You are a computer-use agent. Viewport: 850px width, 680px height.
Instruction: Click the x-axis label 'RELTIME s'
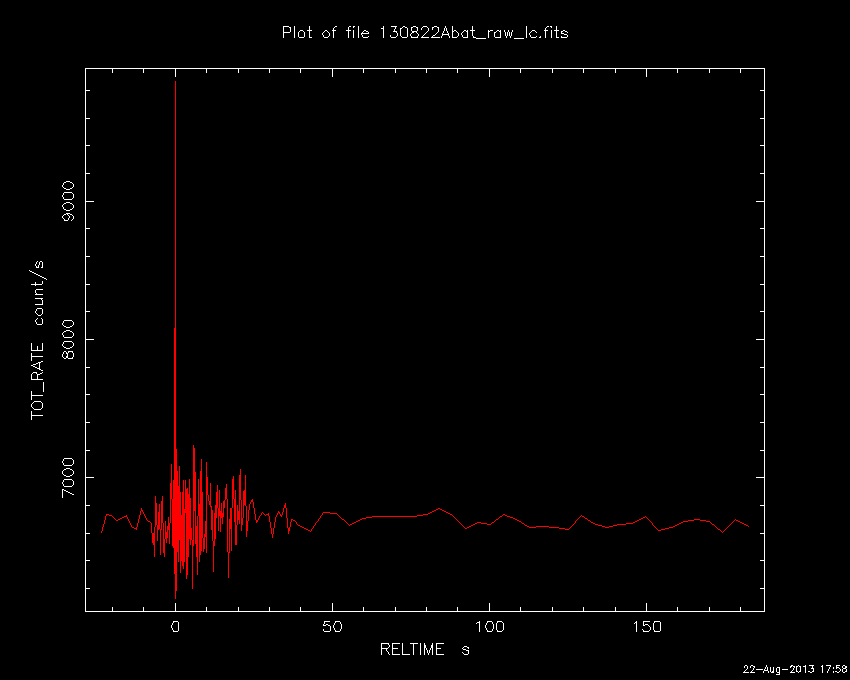424,649
